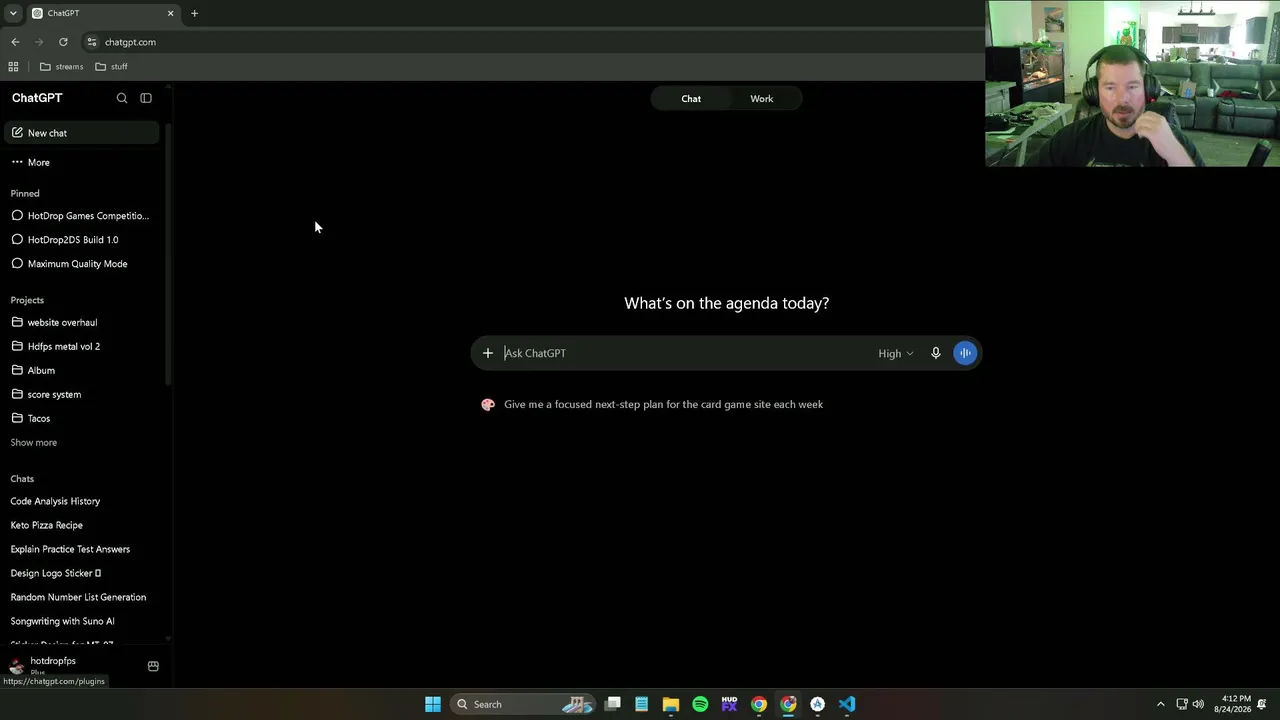Open the High reasoning effort dropdown
The height and width of the screenshot is (720, 1280).
point(896,353)
